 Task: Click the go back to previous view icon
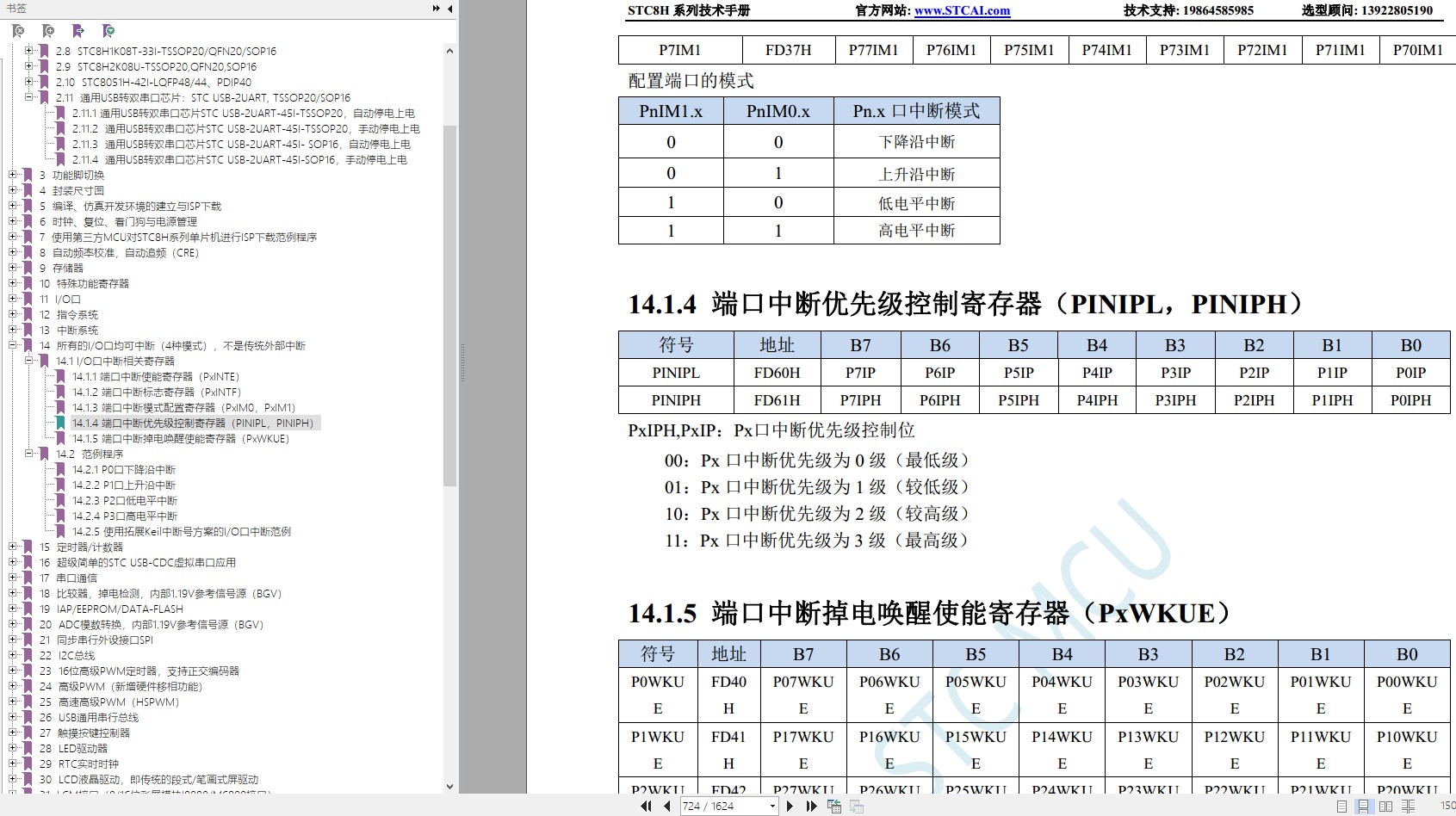coord(834,807)
